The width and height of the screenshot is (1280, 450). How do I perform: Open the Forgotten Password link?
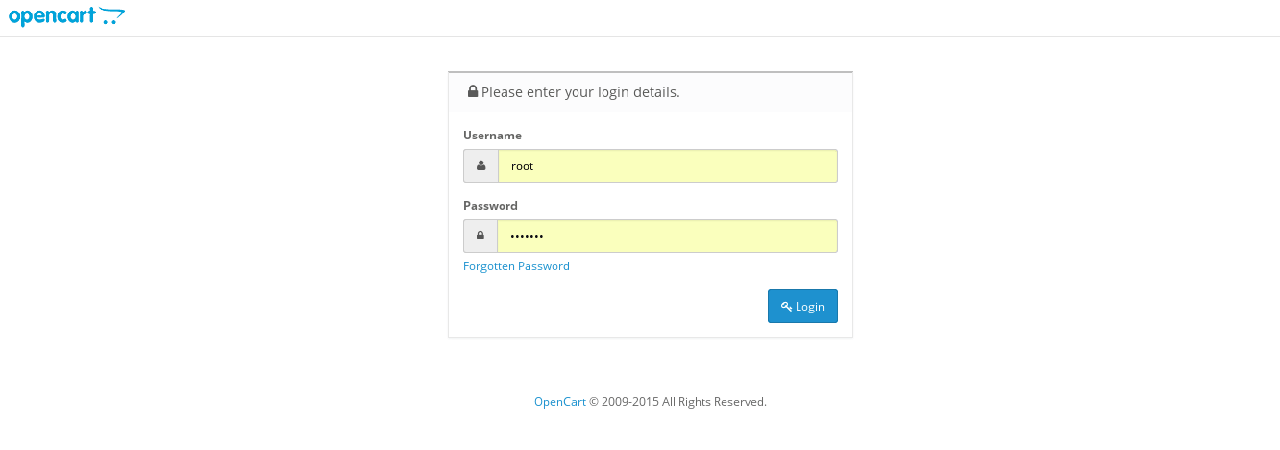point(516,266)
